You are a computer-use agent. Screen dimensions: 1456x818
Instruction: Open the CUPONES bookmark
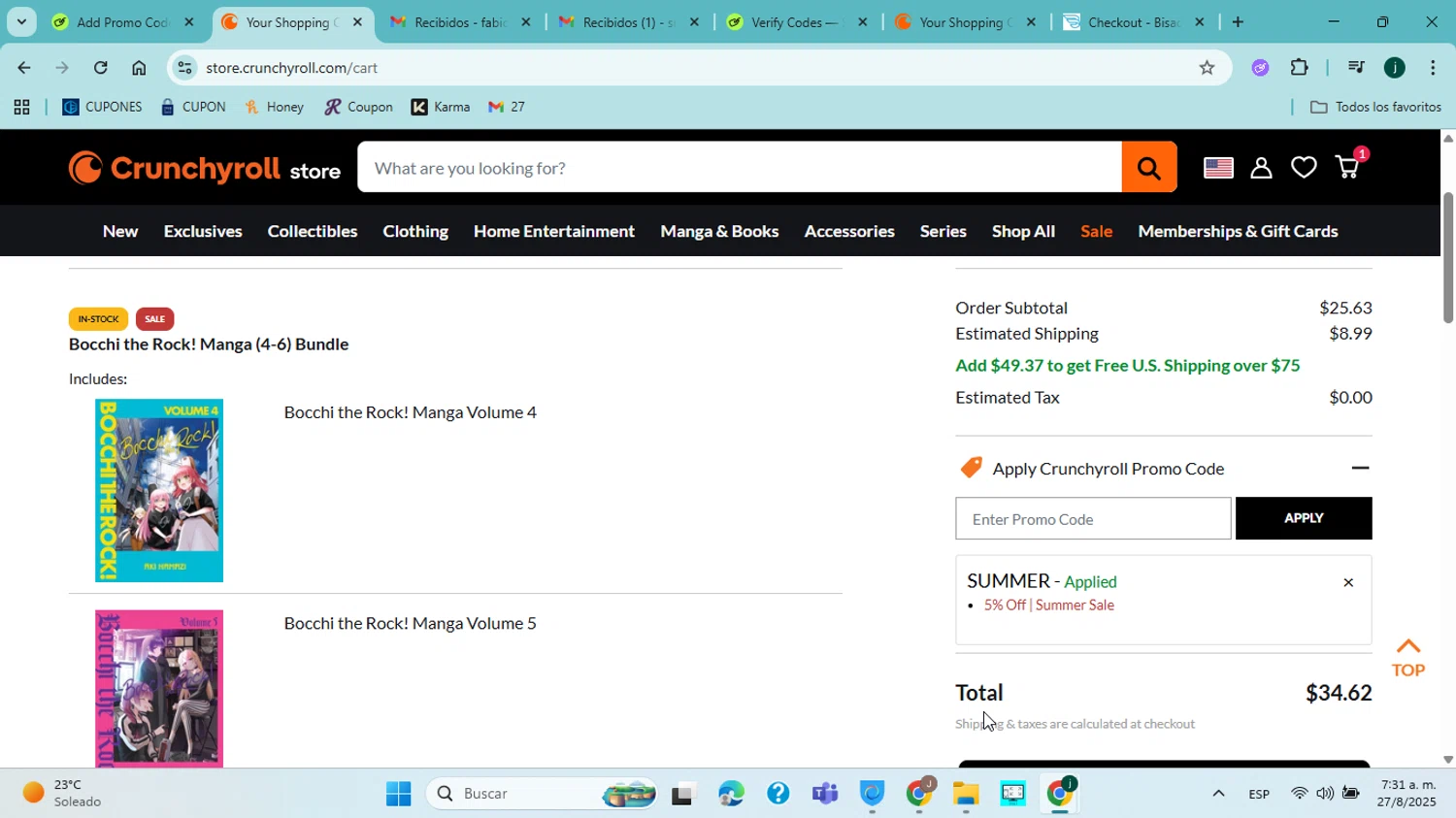(x=102, y=108)
